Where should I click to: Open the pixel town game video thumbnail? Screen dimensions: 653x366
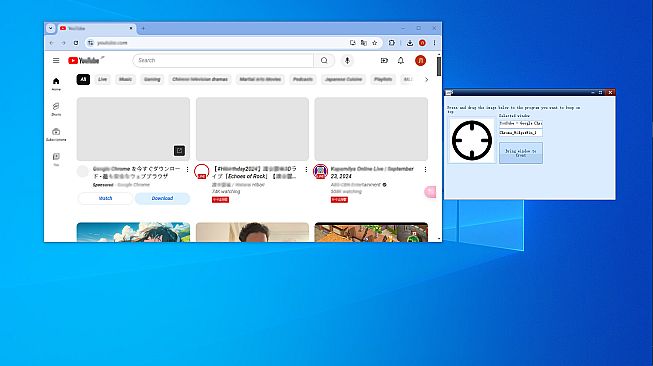tap(371, 232)
